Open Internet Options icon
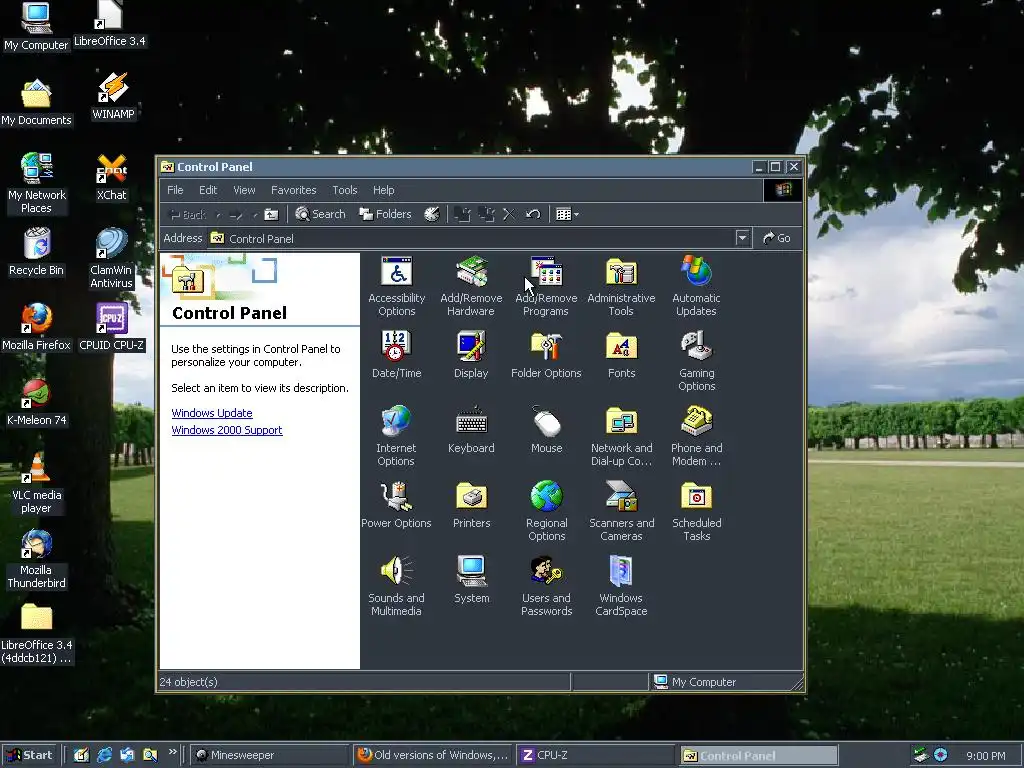This screenshot has height=768, width=1024. pyautogui.click(x=396, y=436)
